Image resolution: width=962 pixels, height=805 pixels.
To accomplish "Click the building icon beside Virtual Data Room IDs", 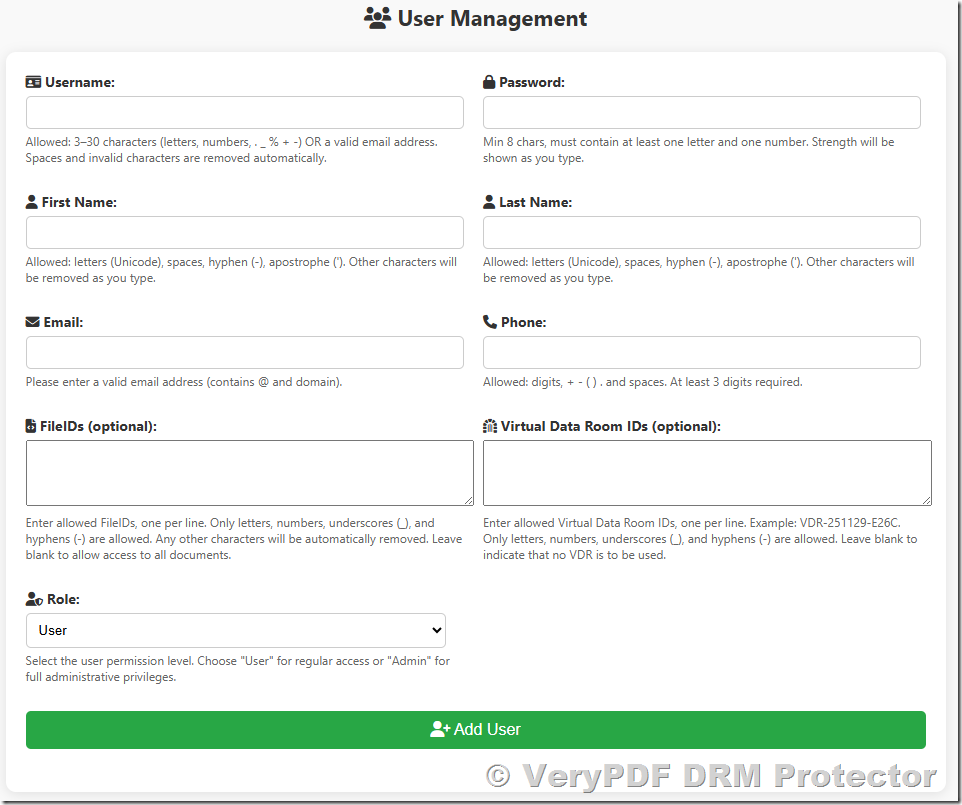I will point(489,426).
